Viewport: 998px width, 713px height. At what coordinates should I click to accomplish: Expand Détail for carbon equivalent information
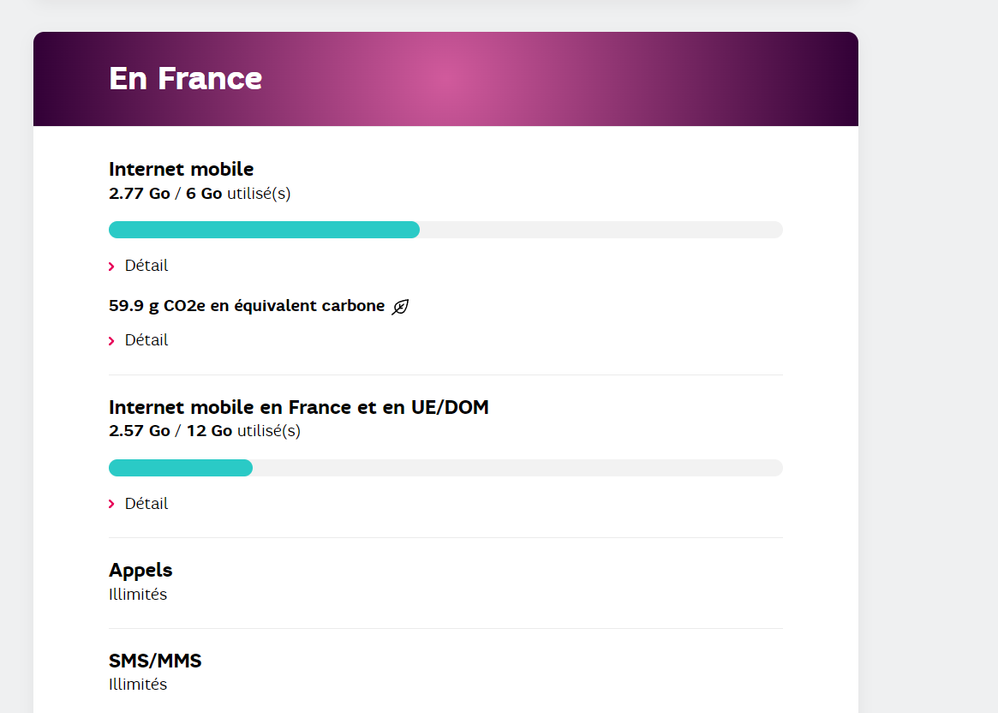click(x=146, y=340)
